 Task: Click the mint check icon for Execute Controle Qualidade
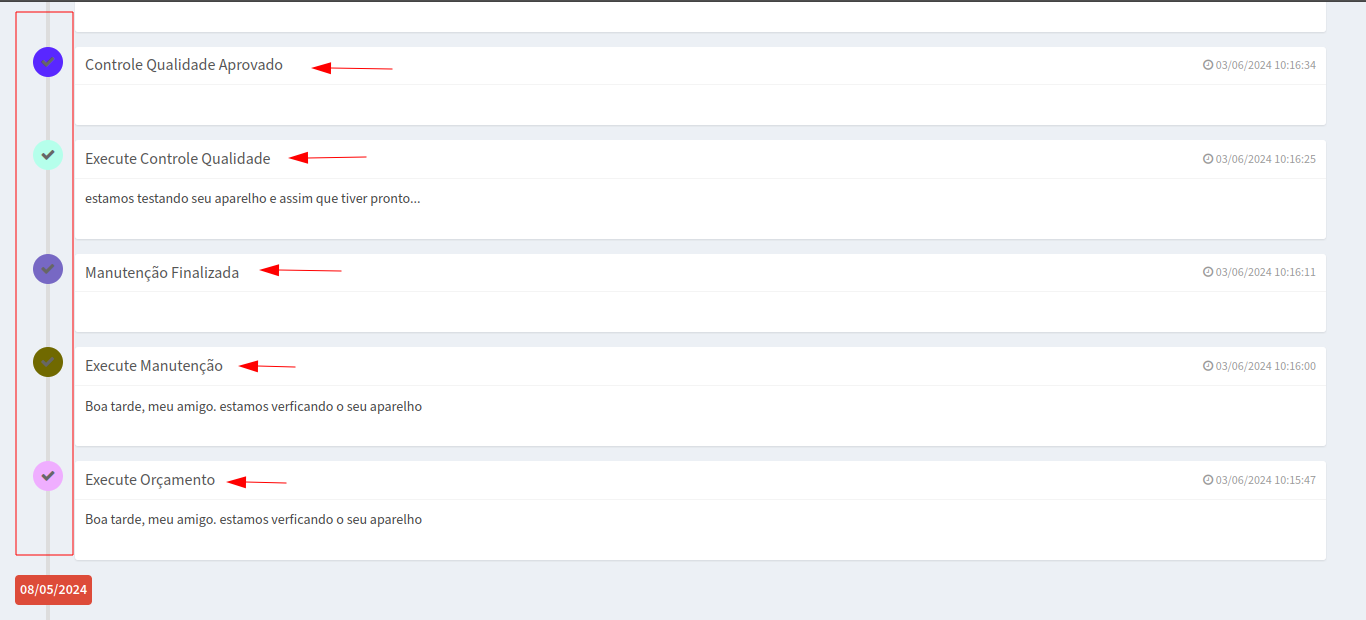[x=48, y=155]
